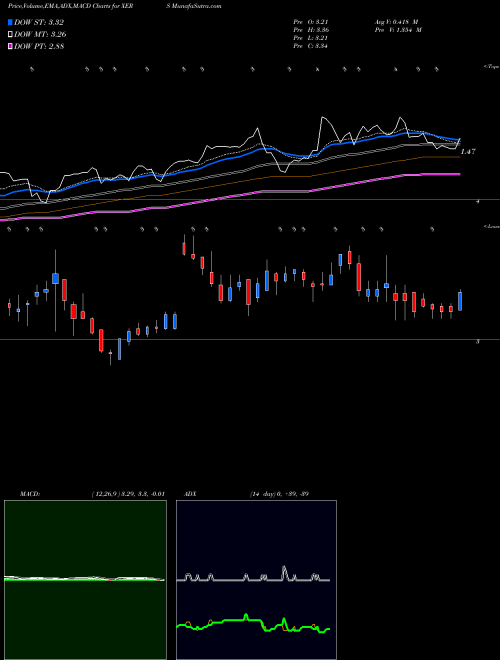Select the Pre V: 1.354 M value
500x660 pixels.
(398, 30)
